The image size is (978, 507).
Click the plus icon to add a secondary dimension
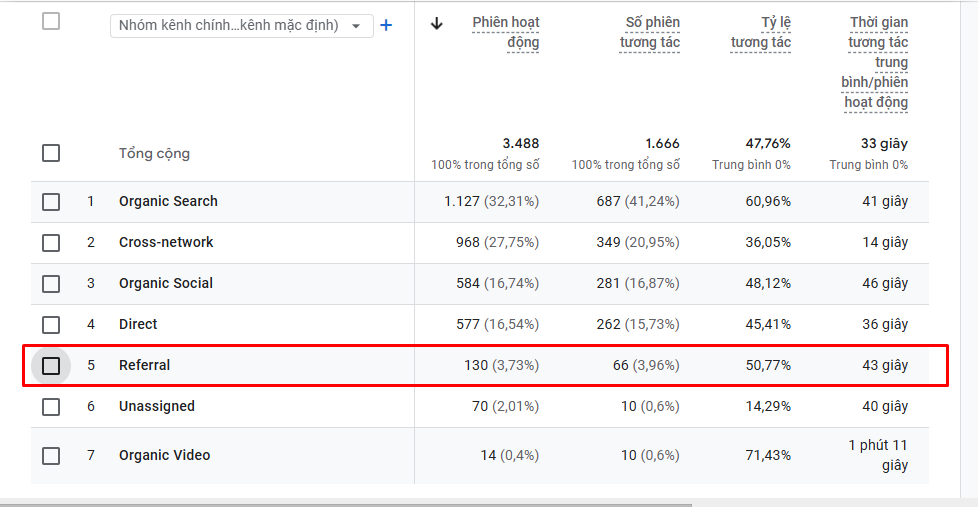tap(386, 25)
